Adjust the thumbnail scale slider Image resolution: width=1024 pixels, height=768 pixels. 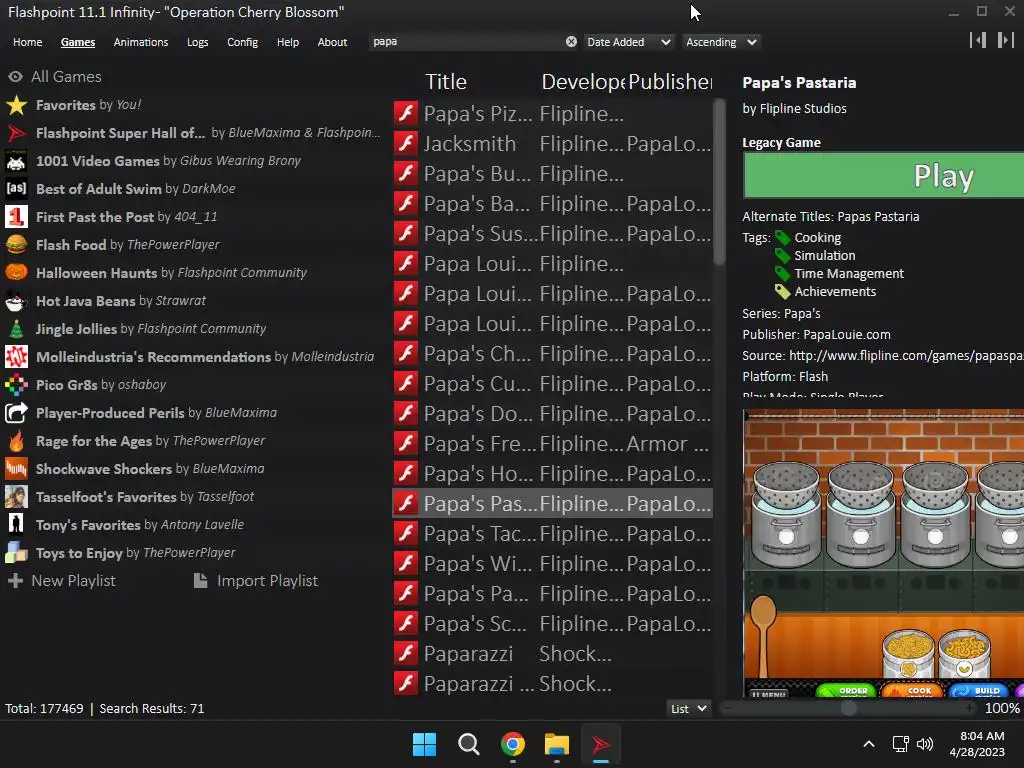pyautogui.click(x=848, y=709)
